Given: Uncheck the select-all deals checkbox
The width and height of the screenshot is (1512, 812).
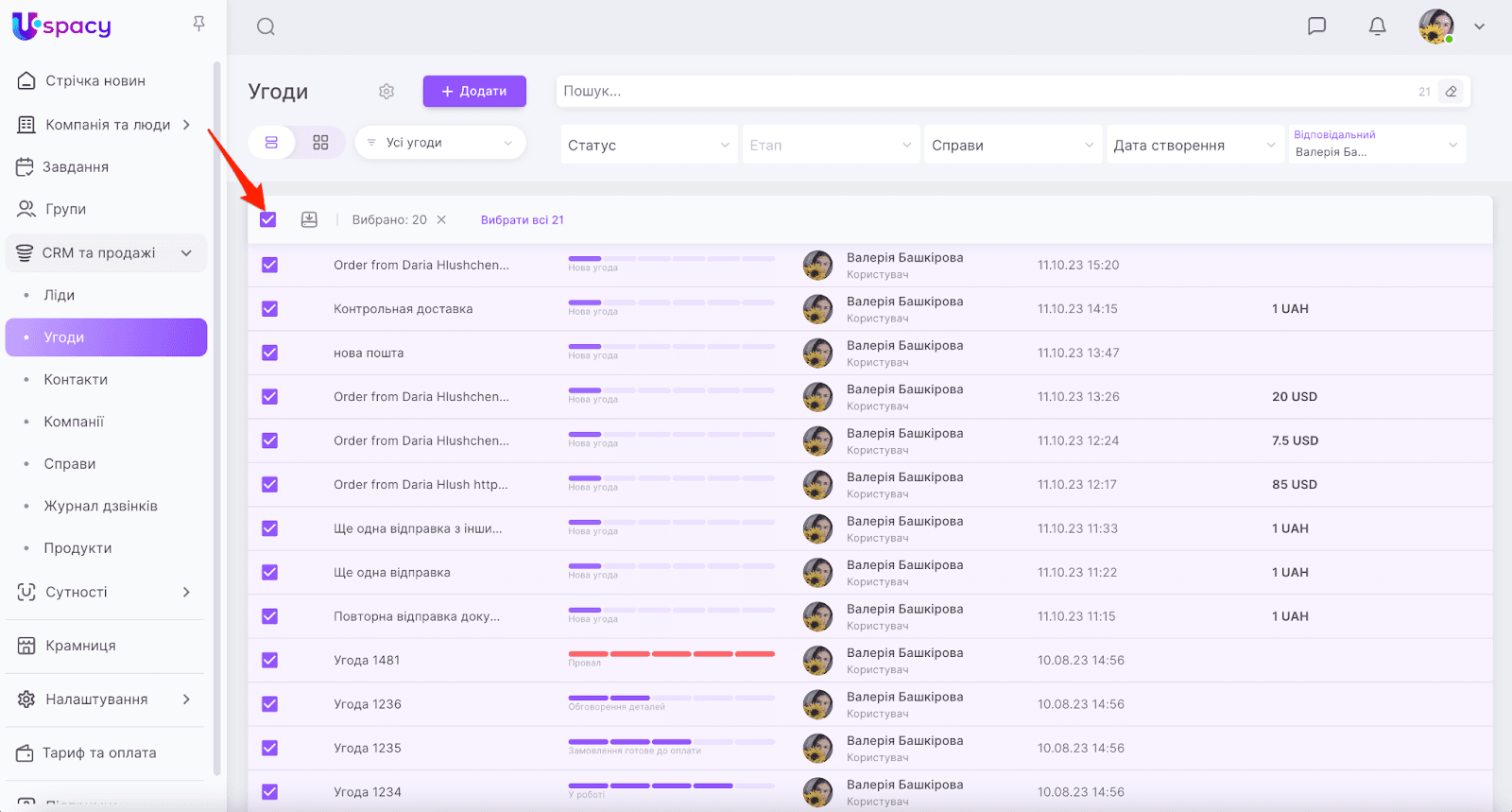Looking at the screenshot, I should (268, 219).
